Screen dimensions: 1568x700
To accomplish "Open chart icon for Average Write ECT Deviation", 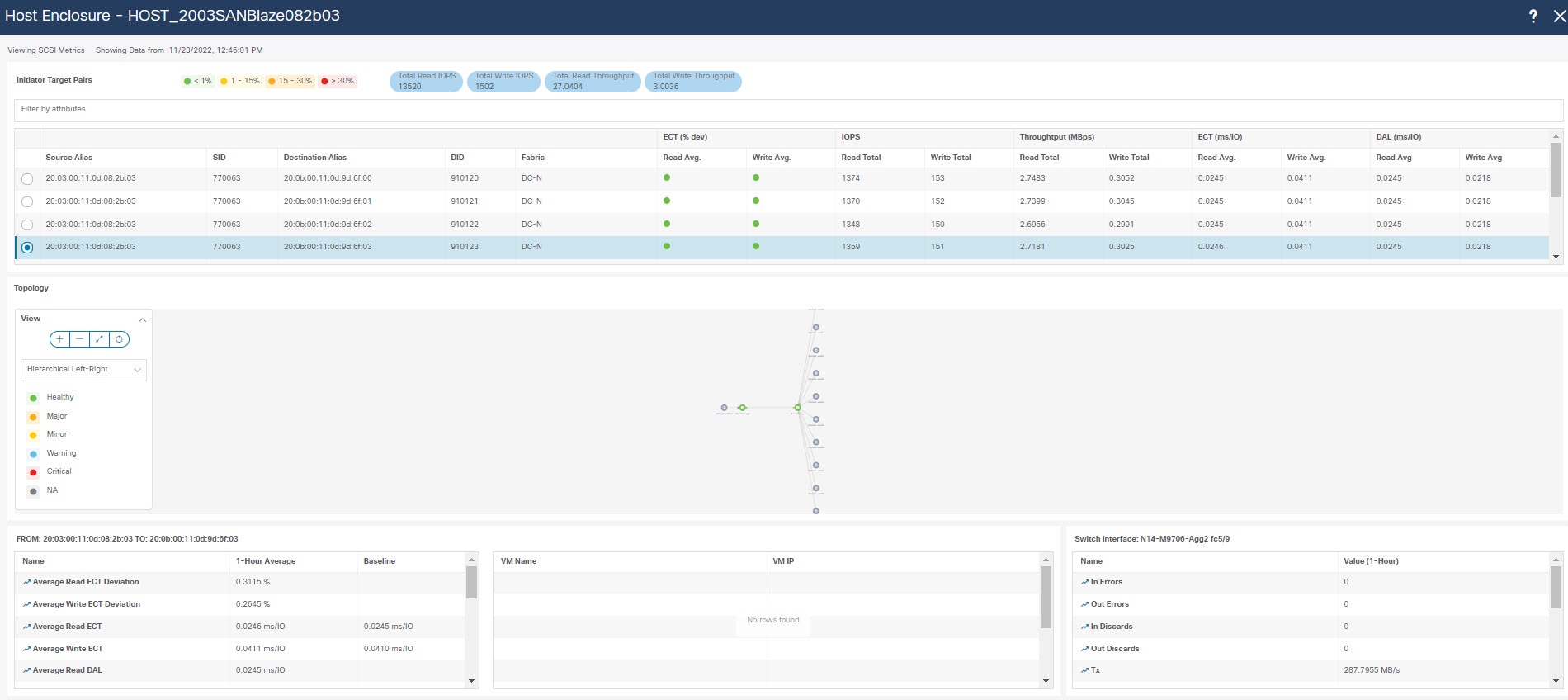I will point(26,605).
